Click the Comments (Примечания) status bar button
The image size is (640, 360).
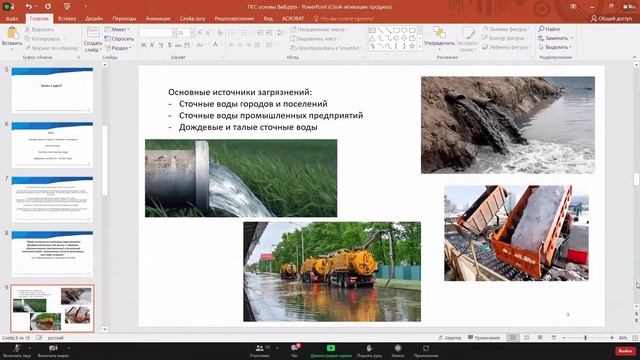click(484, 338)
